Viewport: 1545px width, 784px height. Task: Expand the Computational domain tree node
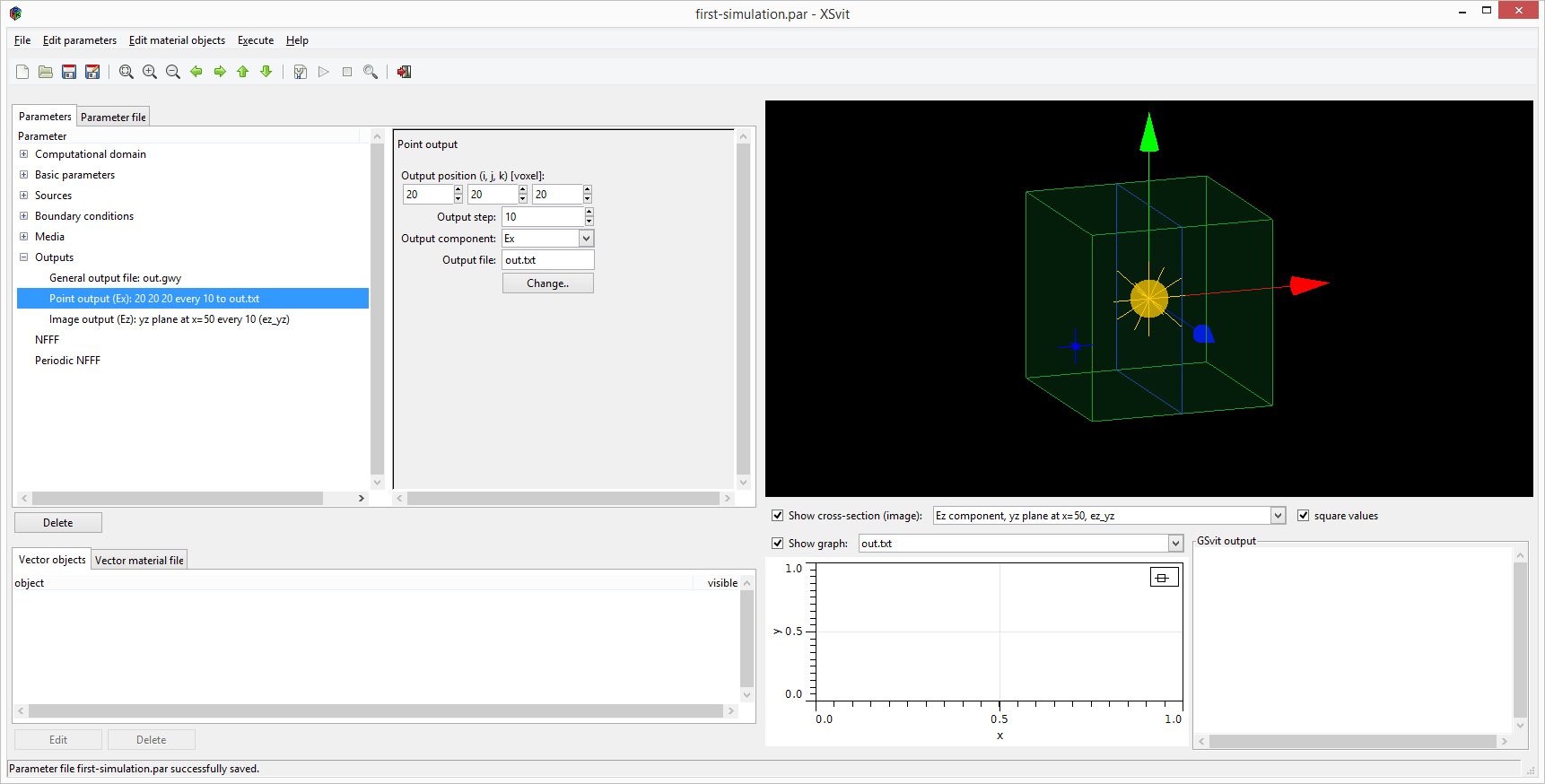[x=24, y=154]
